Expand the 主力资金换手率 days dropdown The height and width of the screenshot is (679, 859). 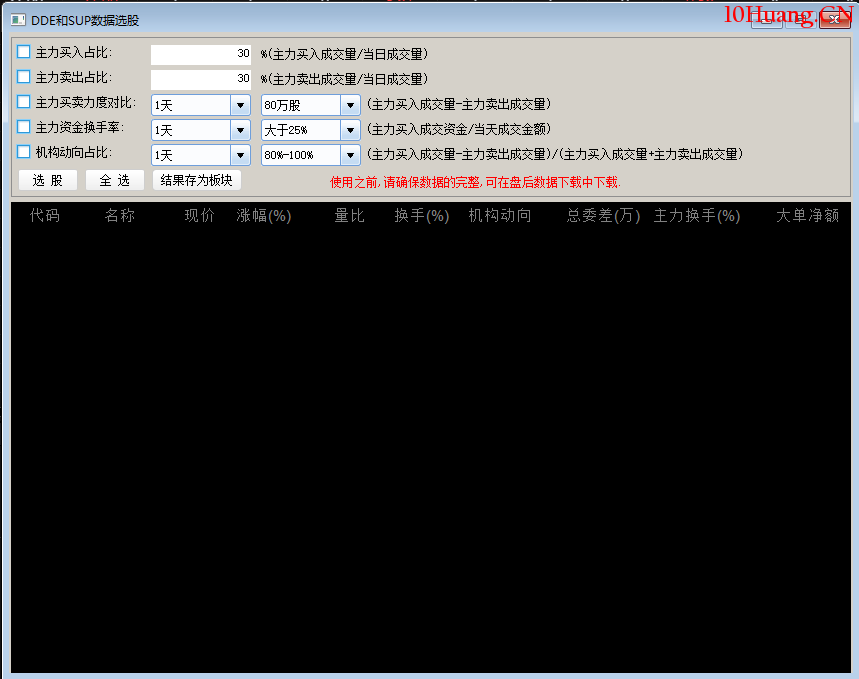point(240,130)
